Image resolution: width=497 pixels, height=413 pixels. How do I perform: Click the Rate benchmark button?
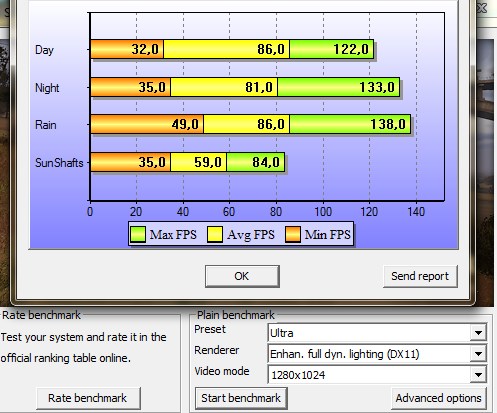[88, 398]
